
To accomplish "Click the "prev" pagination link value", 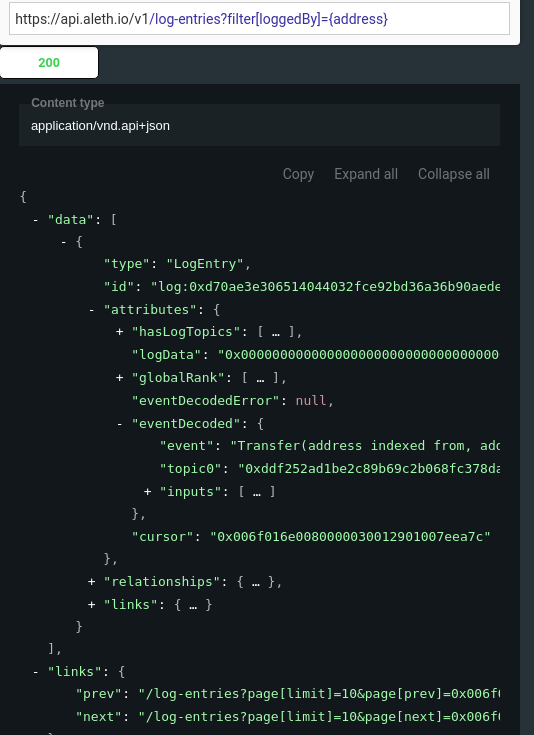I will pos(319,694).
